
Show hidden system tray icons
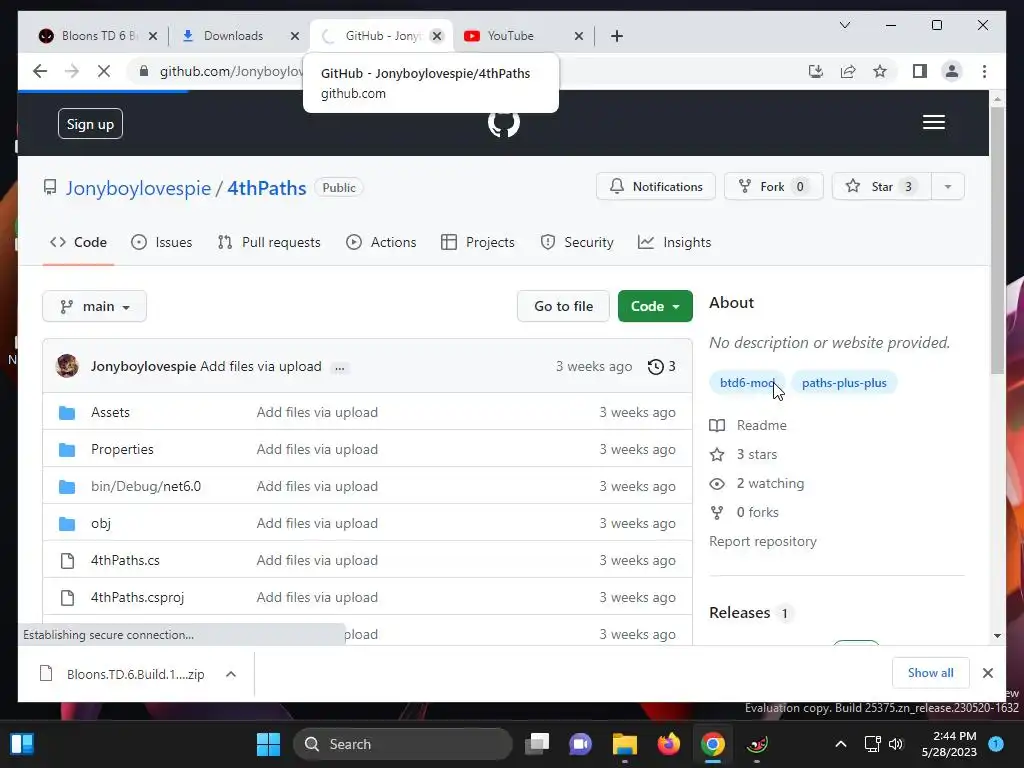click(840, 744)
